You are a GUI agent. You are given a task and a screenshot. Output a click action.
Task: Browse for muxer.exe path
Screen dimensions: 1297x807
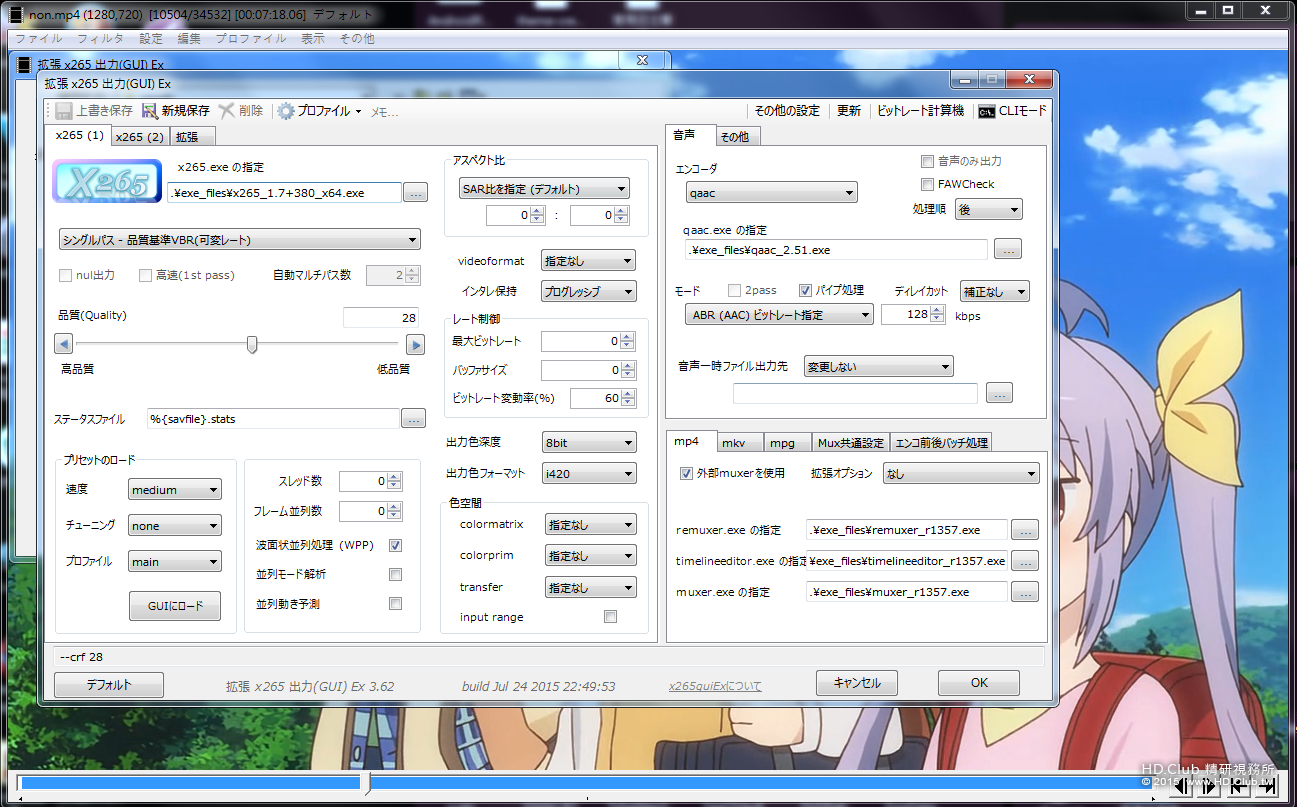coord(1025,592)
